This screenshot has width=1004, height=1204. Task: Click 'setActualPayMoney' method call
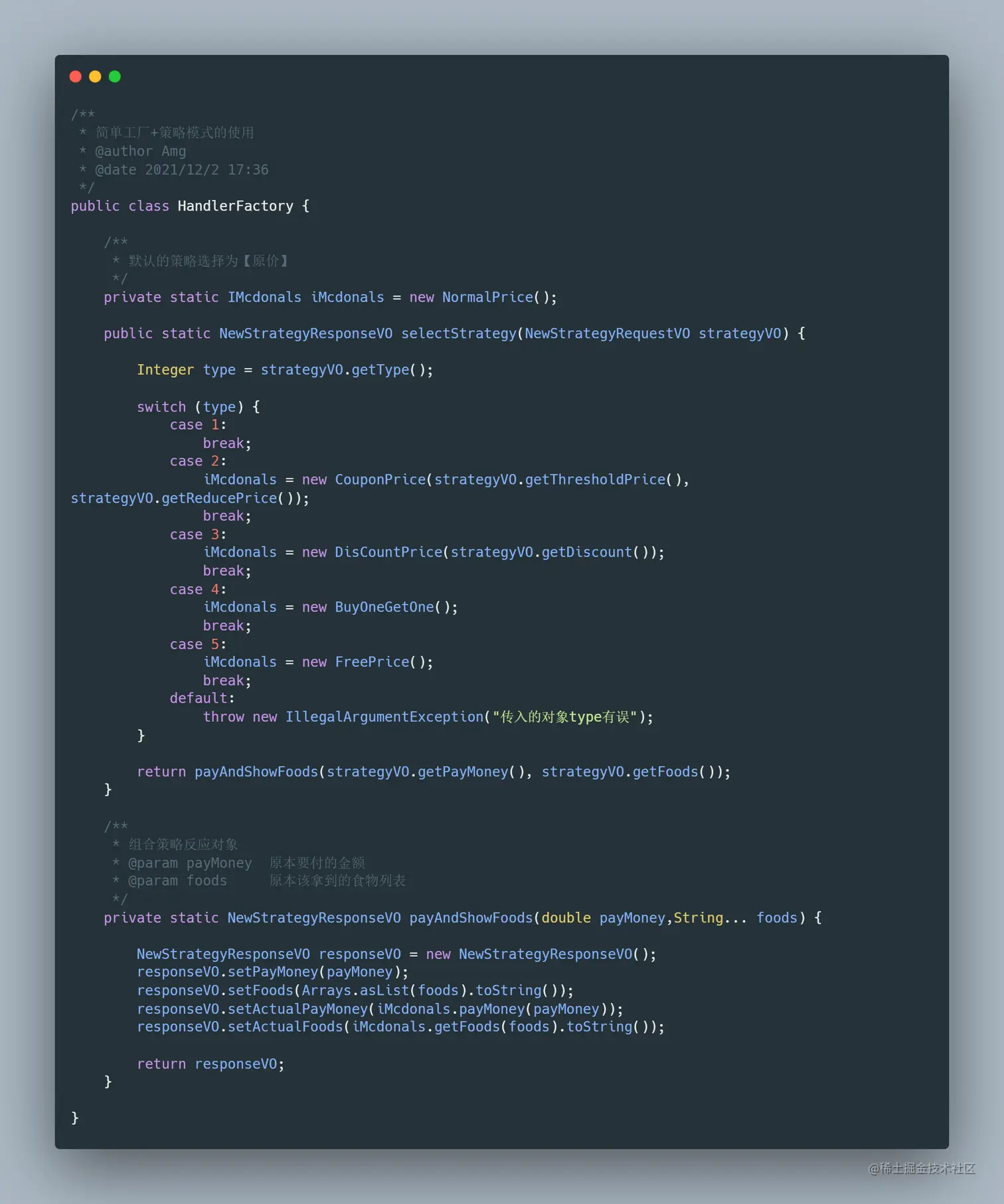click(x=297, y=1009)
